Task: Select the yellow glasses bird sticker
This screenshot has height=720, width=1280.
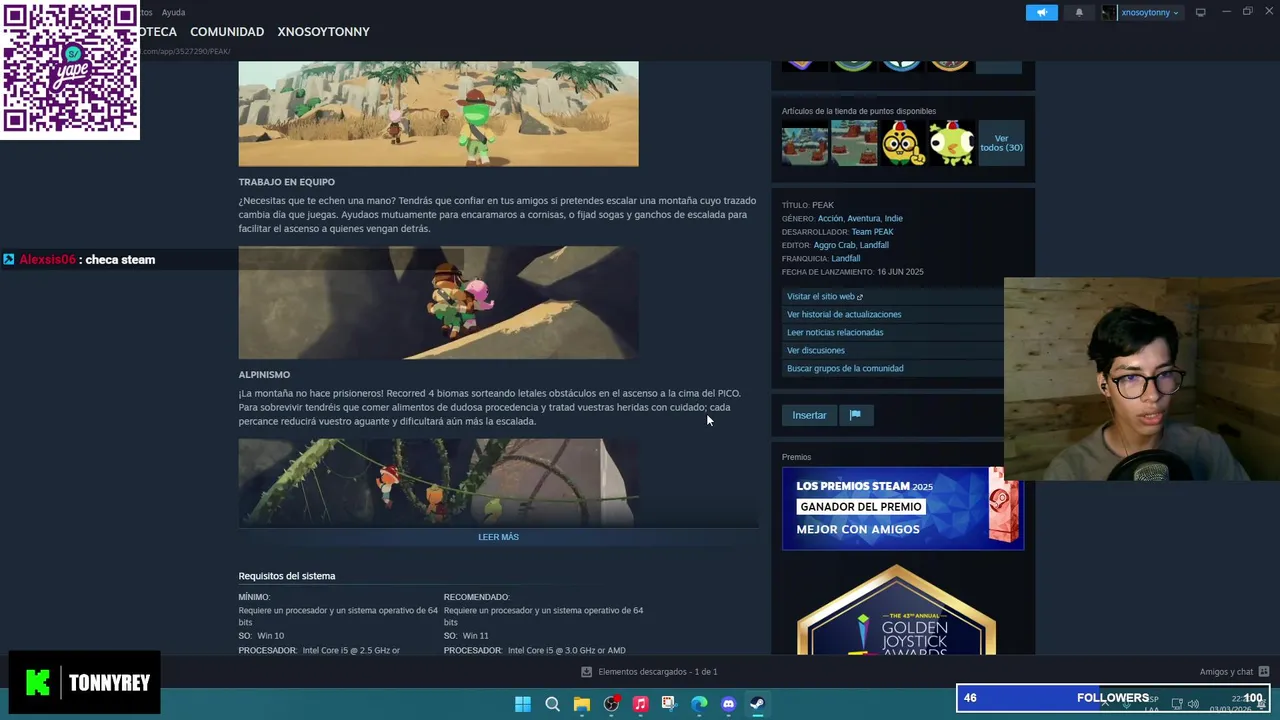Action: pyautogui.click(x=903, y=143)
